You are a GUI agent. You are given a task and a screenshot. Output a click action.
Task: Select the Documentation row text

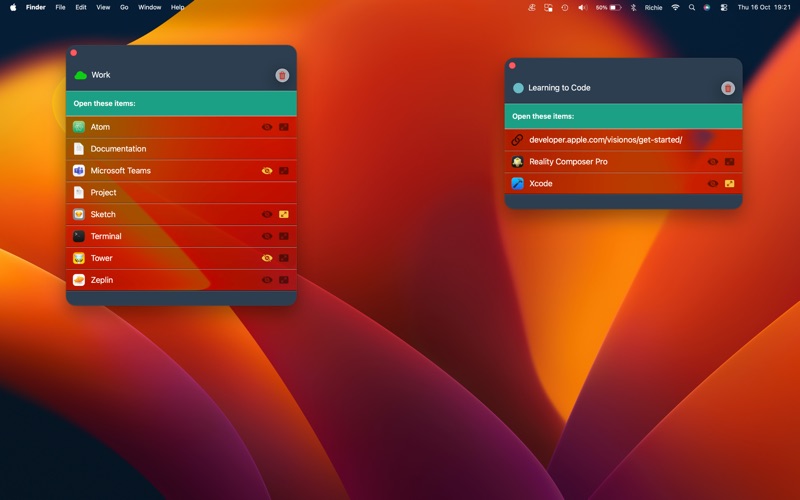(x=118, y=149)
